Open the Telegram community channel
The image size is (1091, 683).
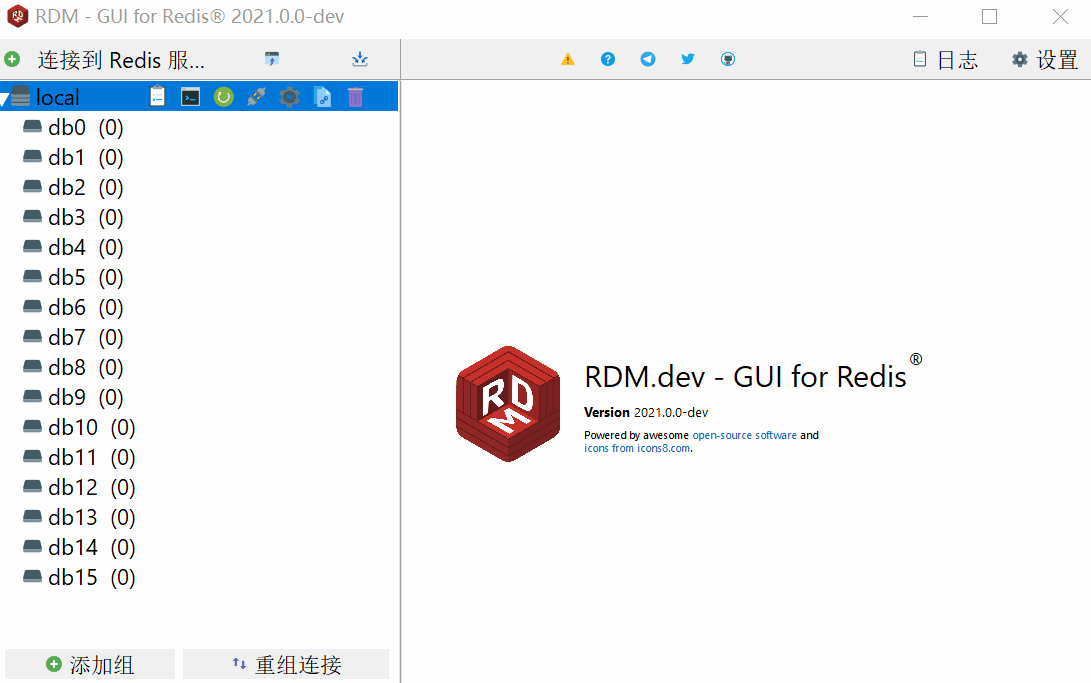[648, 59]
